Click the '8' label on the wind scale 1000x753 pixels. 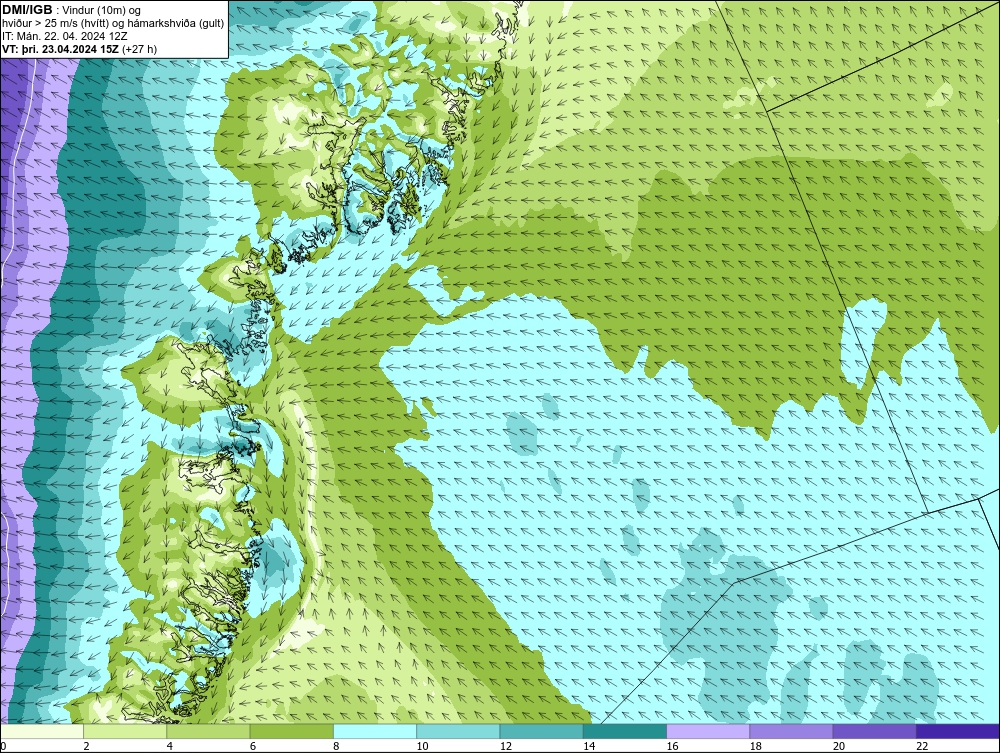coord(336,747)
